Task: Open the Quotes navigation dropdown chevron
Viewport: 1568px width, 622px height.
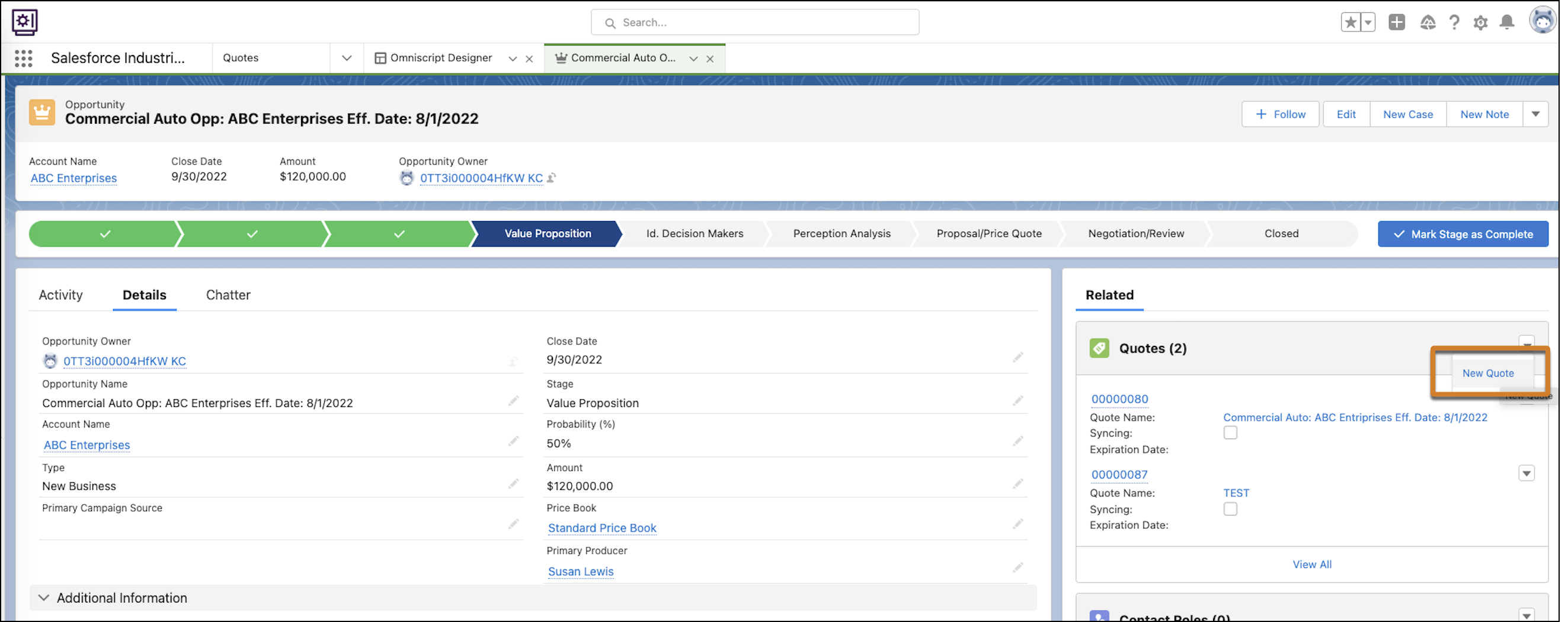Action: 346,59
